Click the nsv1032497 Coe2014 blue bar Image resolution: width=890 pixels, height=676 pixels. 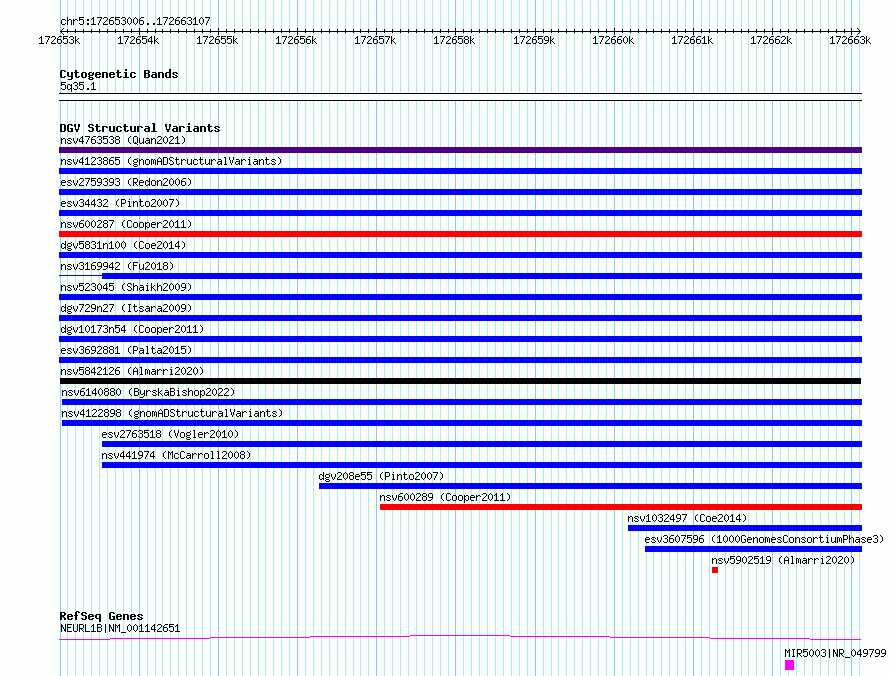[745, 528]
